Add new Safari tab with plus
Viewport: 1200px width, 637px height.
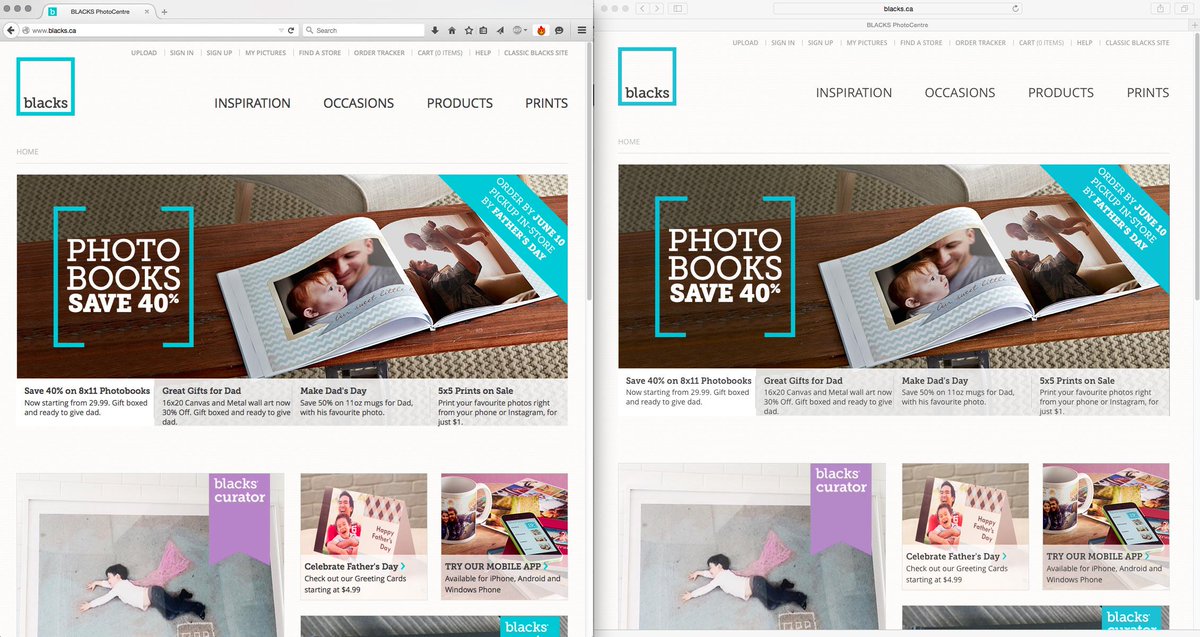coord(1194,25)
